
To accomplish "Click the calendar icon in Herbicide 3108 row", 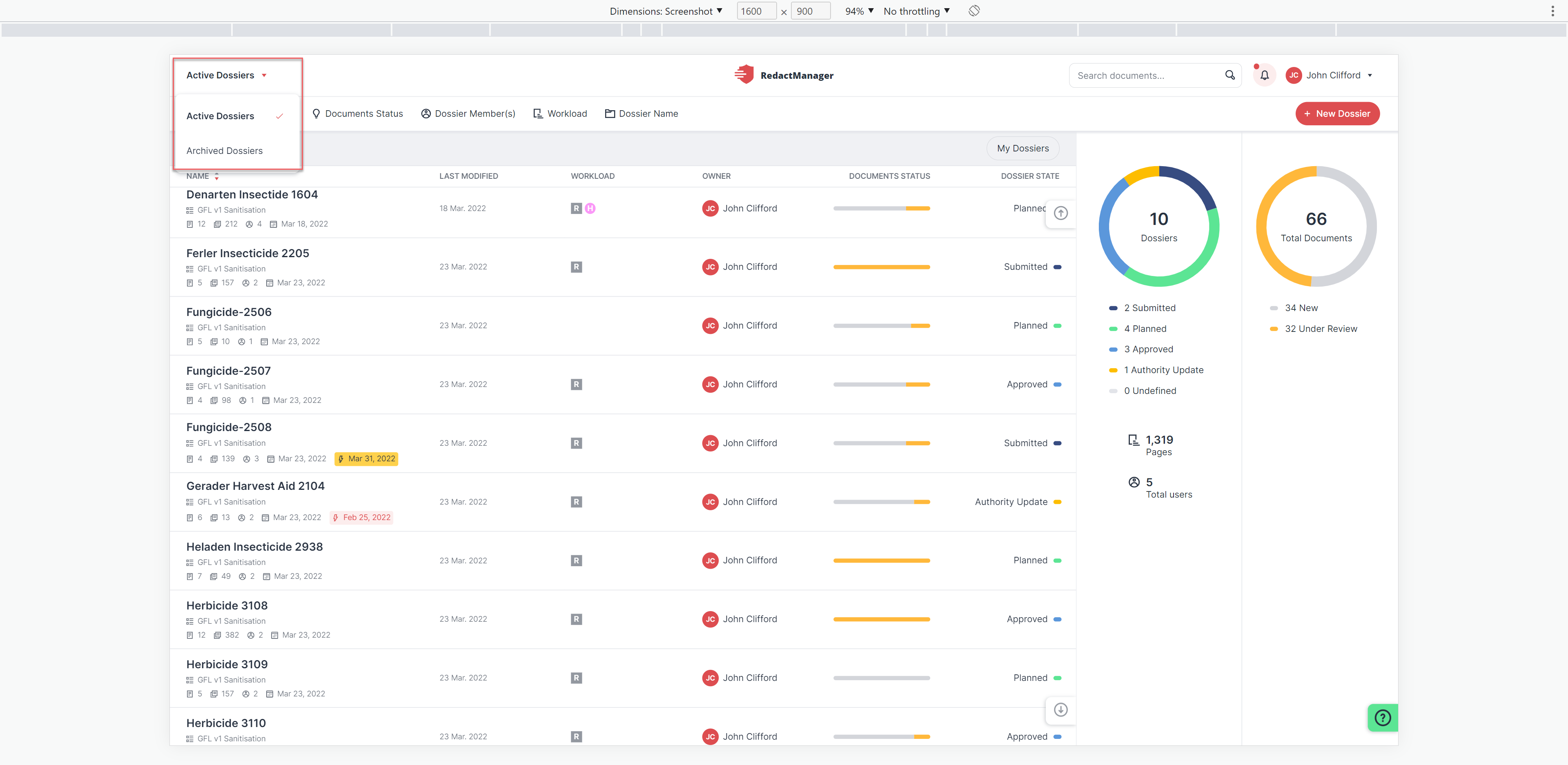I will 274,635.
